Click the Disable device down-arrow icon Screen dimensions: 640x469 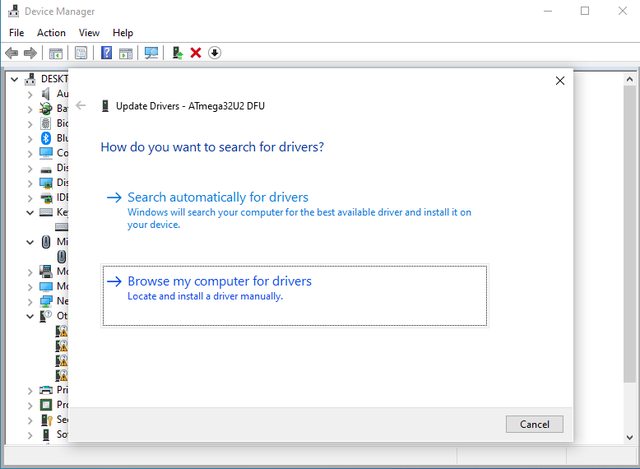(215, 53)
